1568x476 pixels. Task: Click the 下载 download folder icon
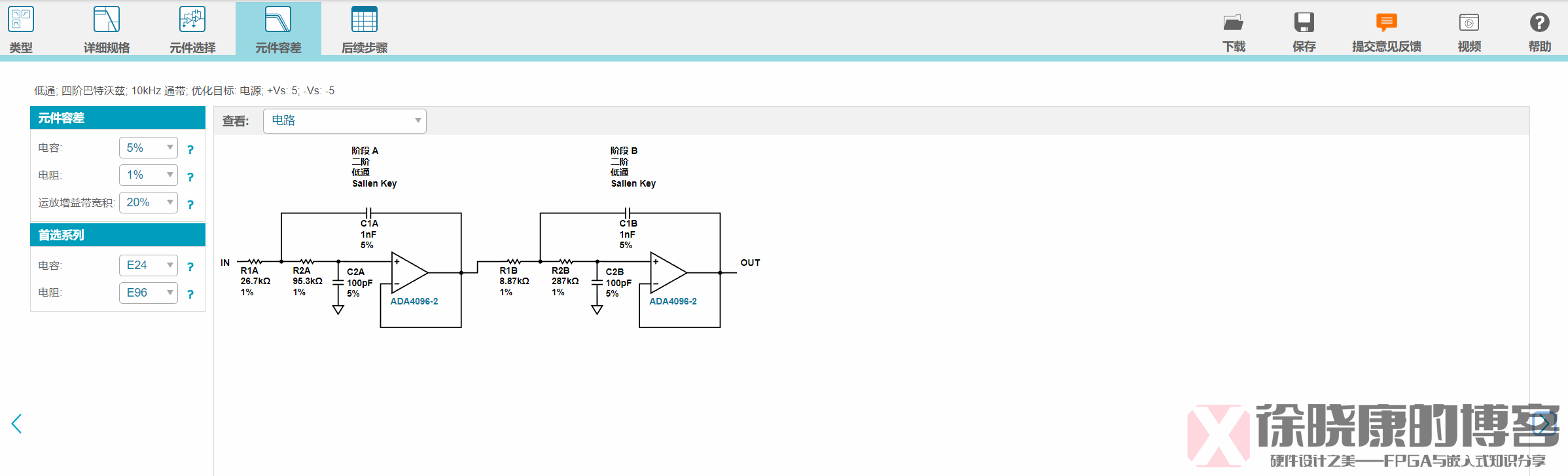click(1234, 22)
